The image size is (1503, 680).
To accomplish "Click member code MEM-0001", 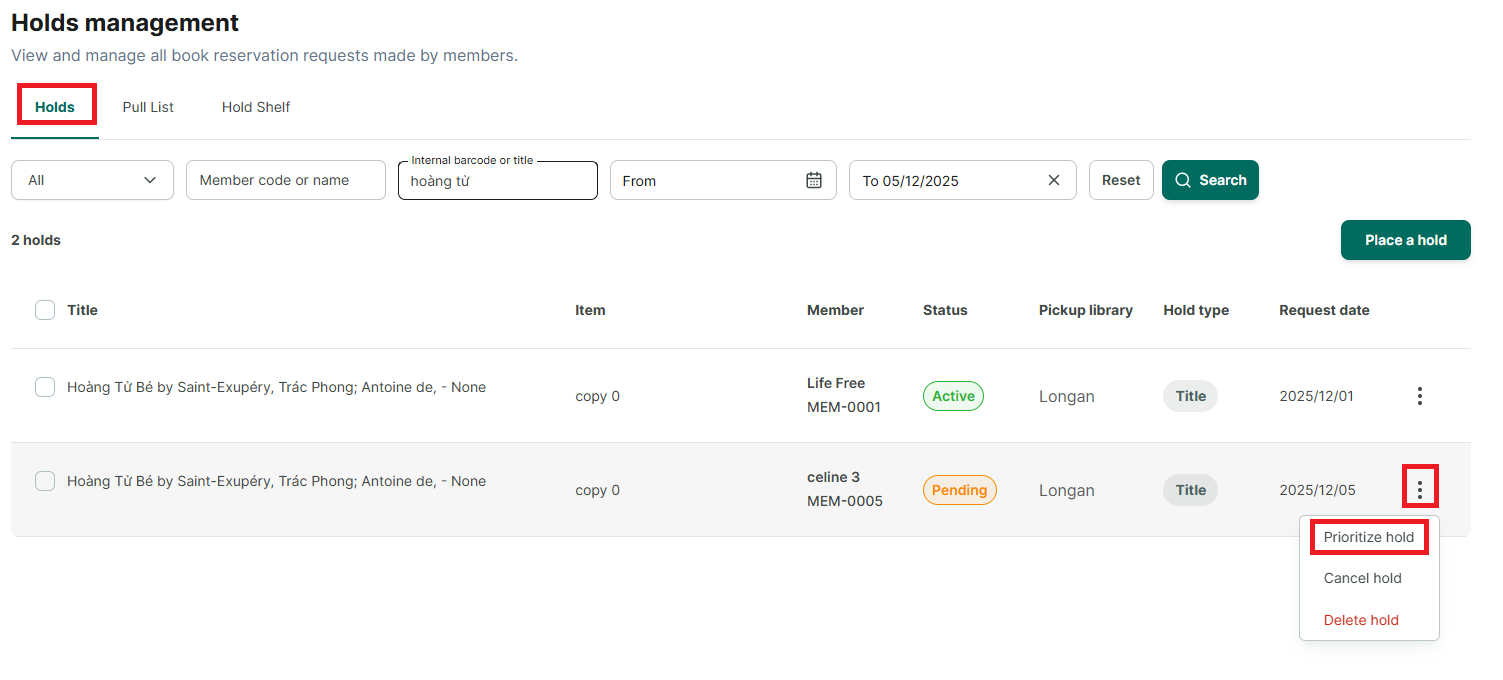I will (844, 407).
